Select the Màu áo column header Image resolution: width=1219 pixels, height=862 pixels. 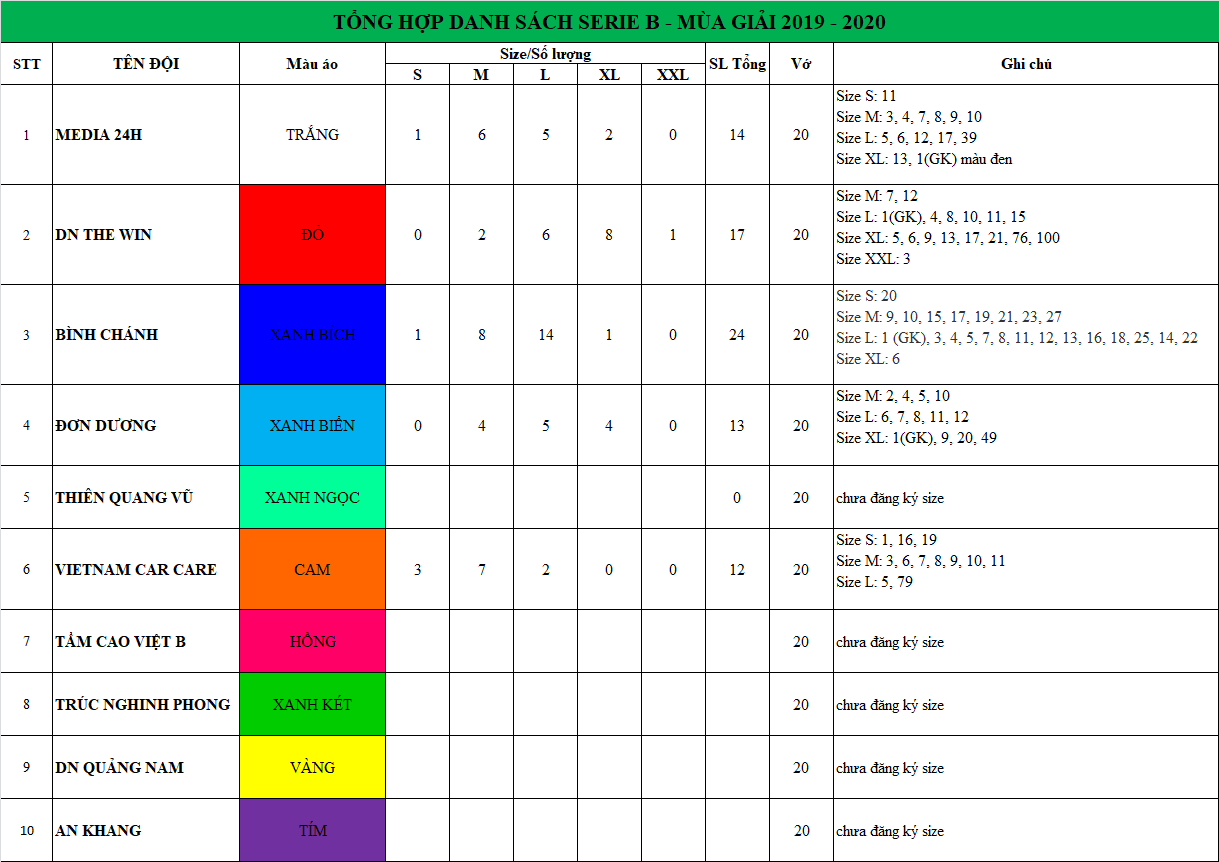pyautogui.click(x=312, y=64)
